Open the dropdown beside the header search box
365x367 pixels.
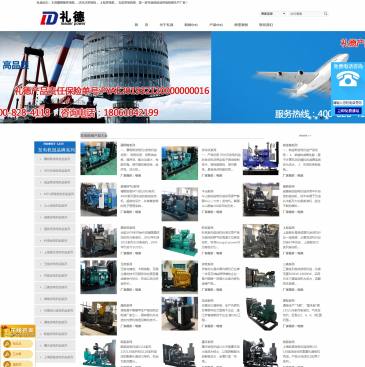(273, 14)
